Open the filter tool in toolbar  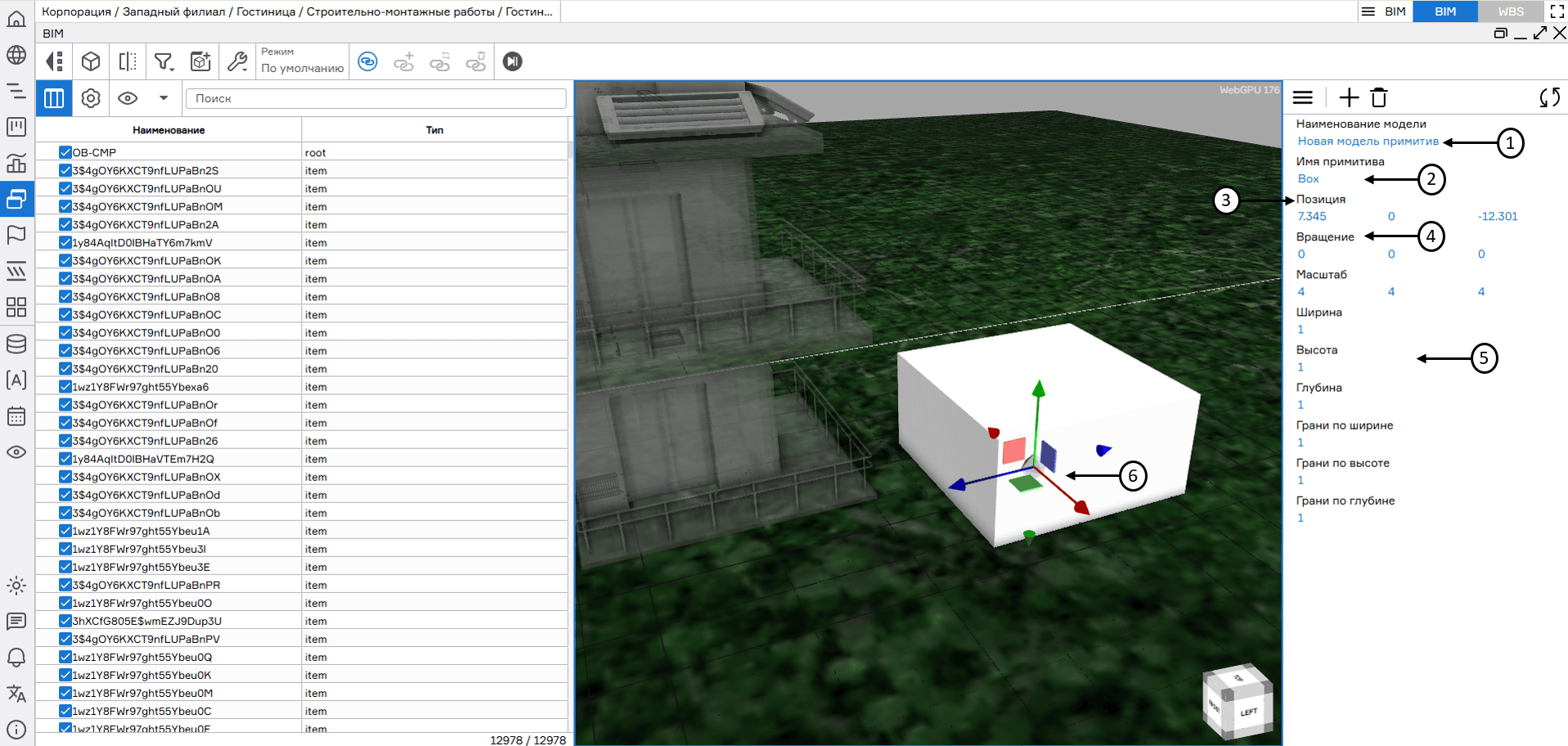[164, 61]
